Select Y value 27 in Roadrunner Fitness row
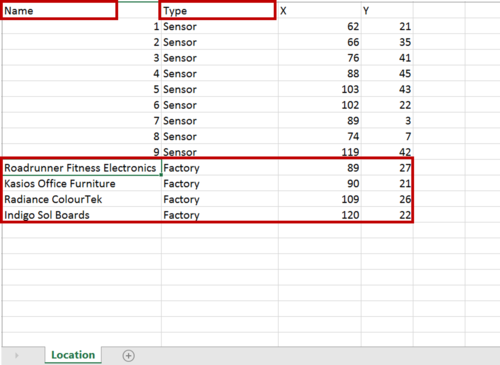 click(x=387, y=168)
